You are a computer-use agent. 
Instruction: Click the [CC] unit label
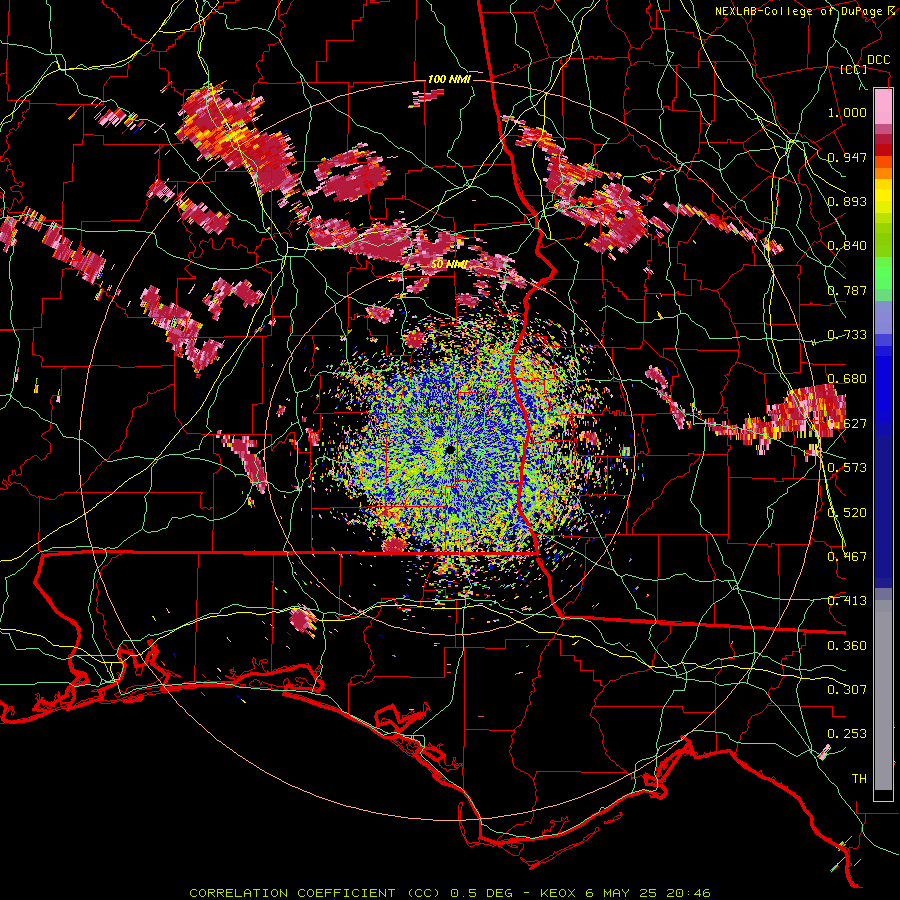click(x=853, y=69)
